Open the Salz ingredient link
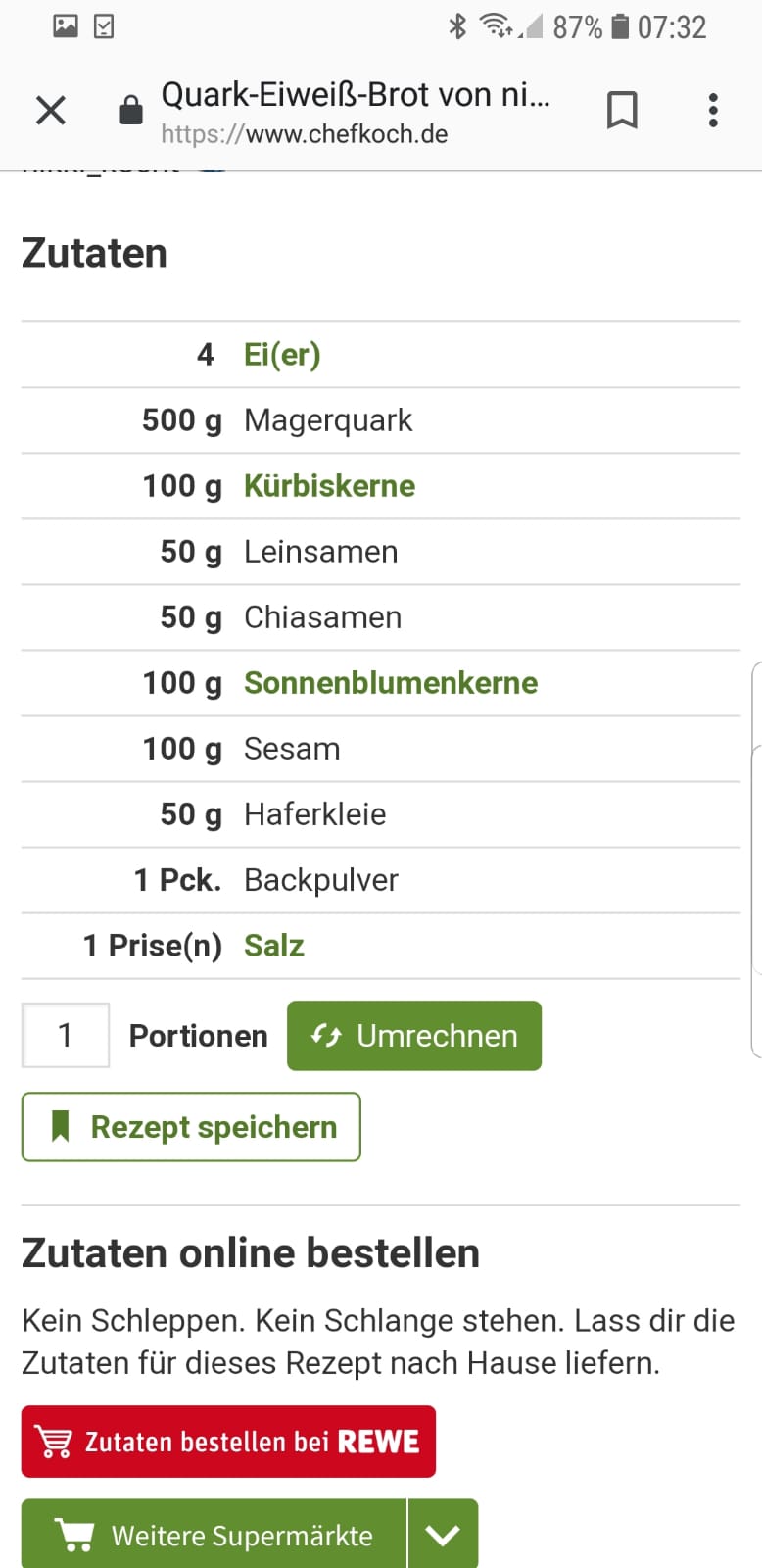The width and height of the screenshot is (762, 1568). 274,946
